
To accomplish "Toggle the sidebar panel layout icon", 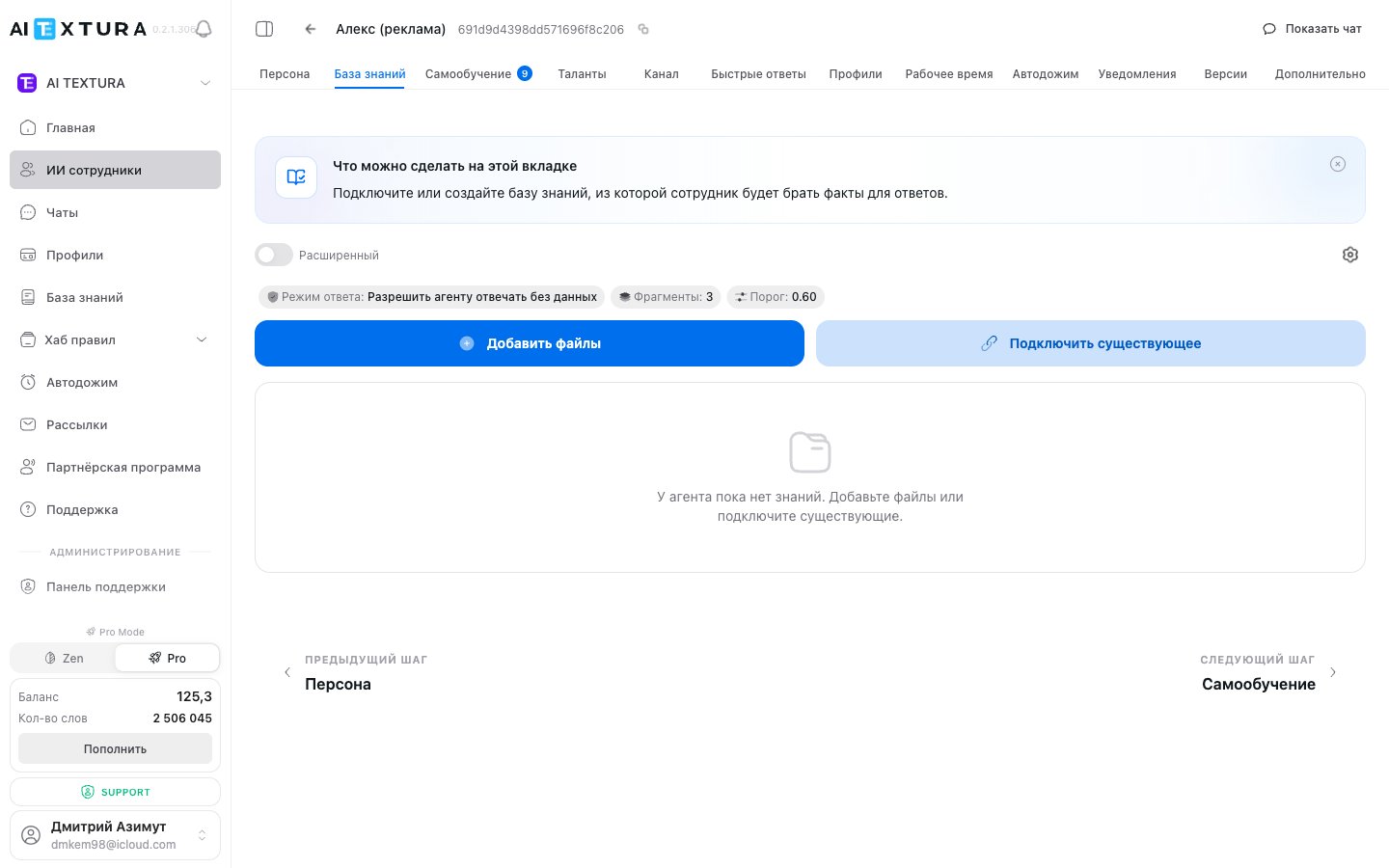I will click(264, 29).
